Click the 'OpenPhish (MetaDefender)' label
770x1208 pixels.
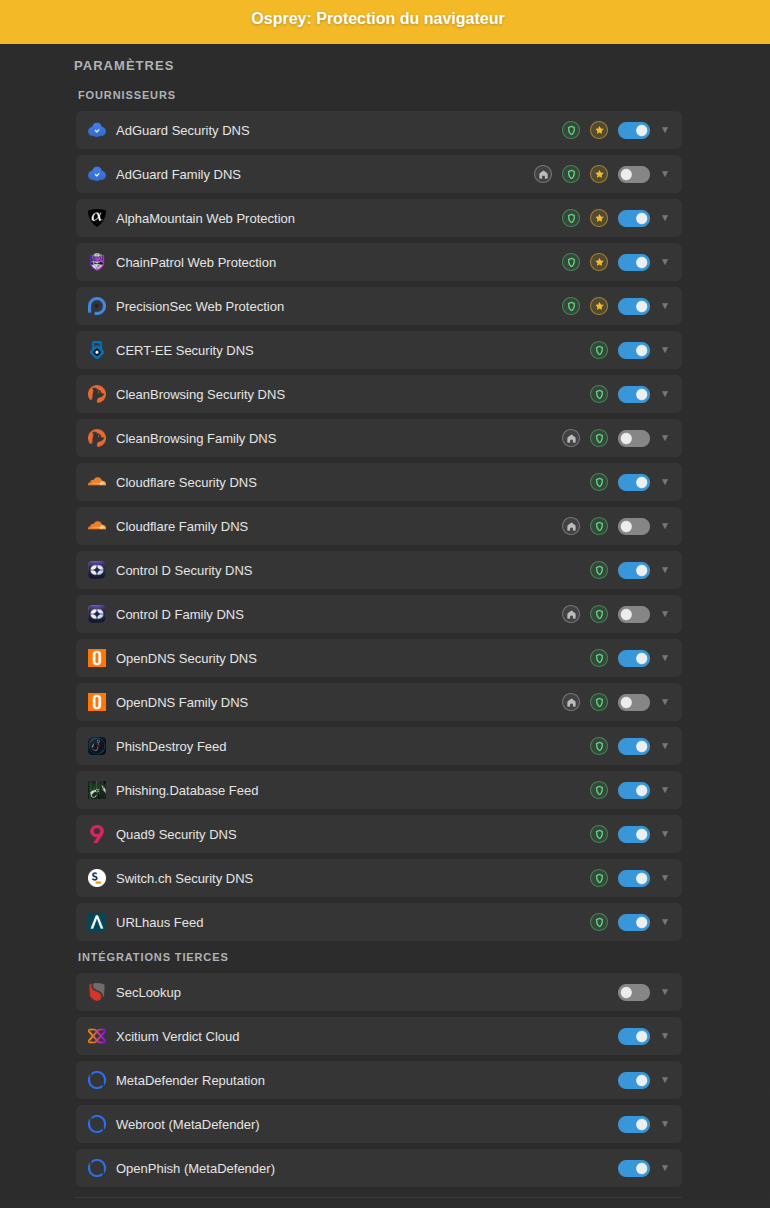click(x=195, y=1168)
